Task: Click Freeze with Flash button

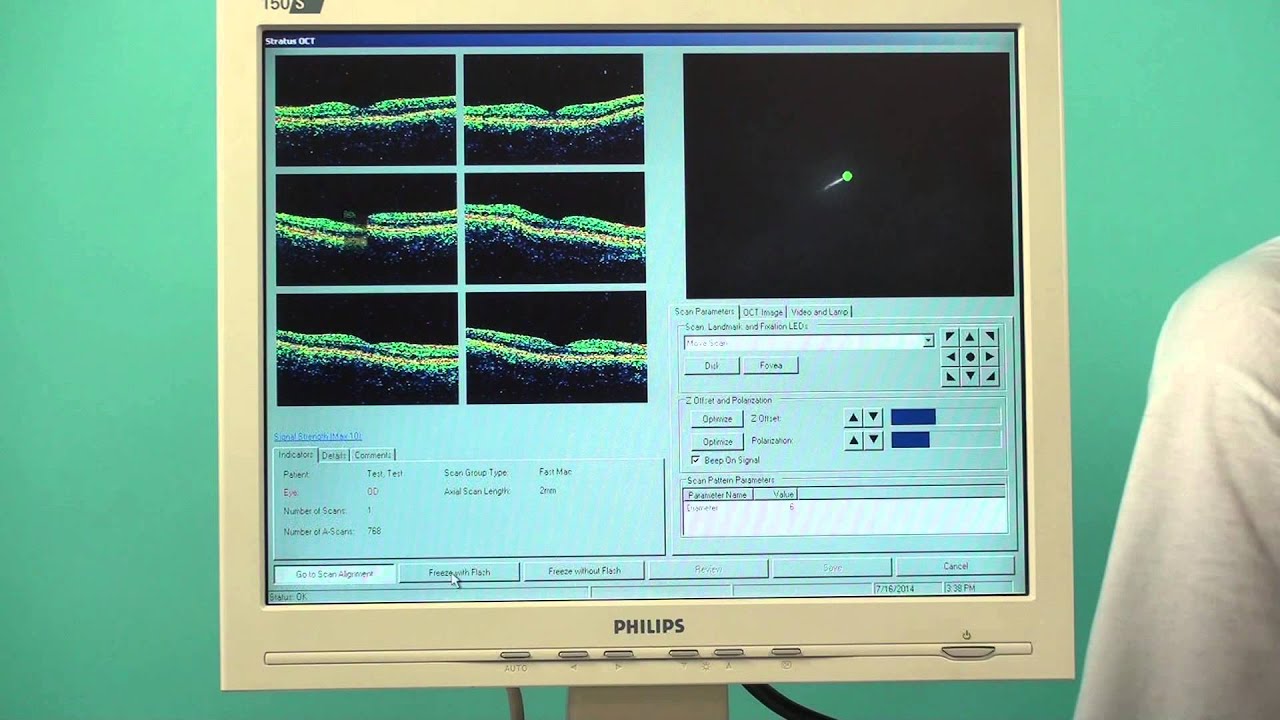Action: (459, 572)
